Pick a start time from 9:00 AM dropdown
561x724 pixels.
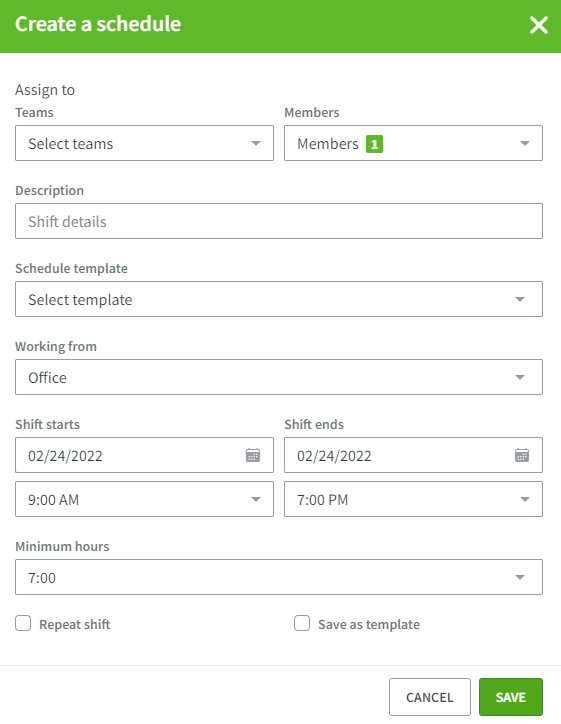tap(145, 499)
